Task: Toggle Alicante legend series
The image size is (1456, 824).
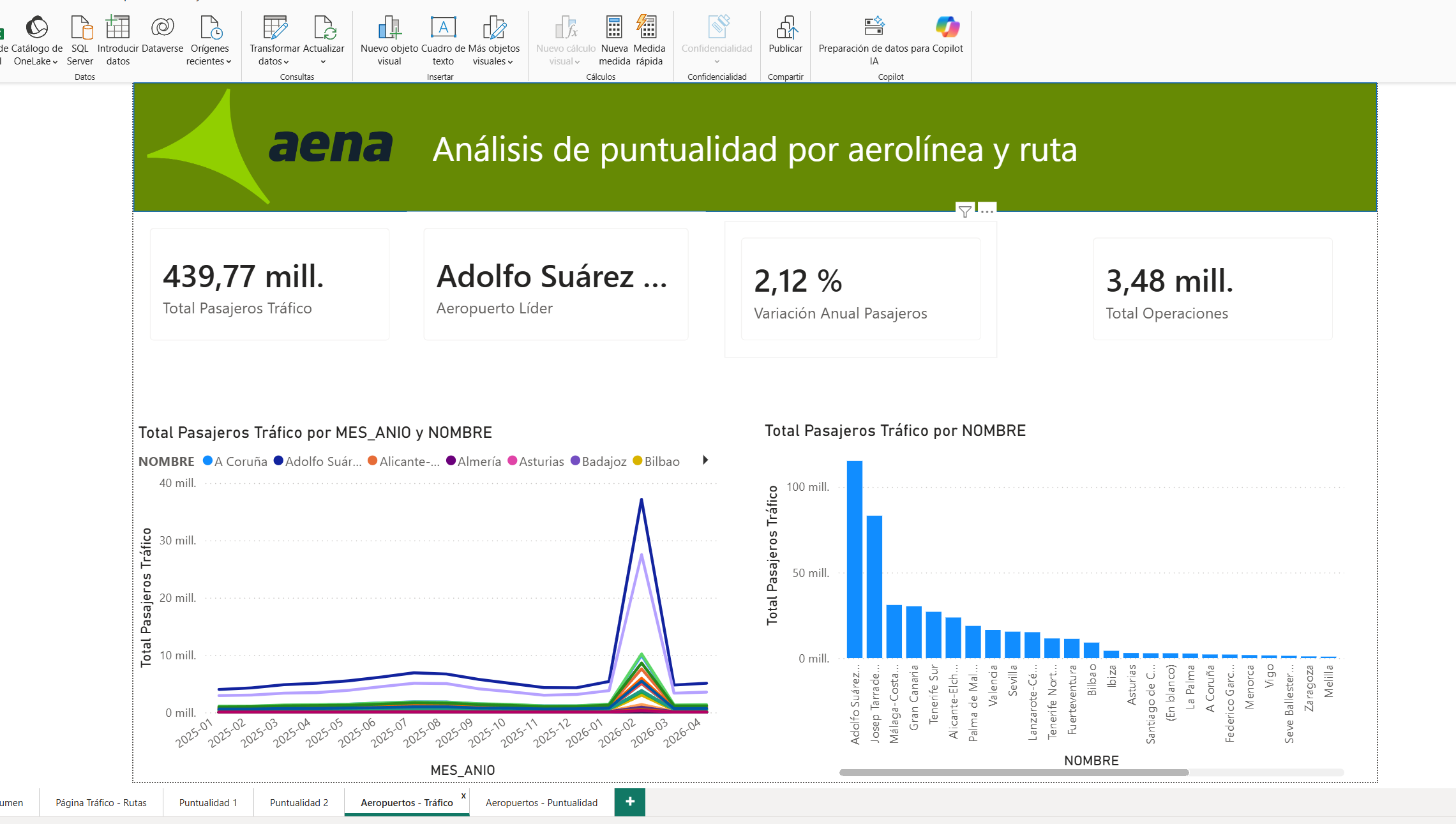Action: pyautogui.click(x=403, y=461)
